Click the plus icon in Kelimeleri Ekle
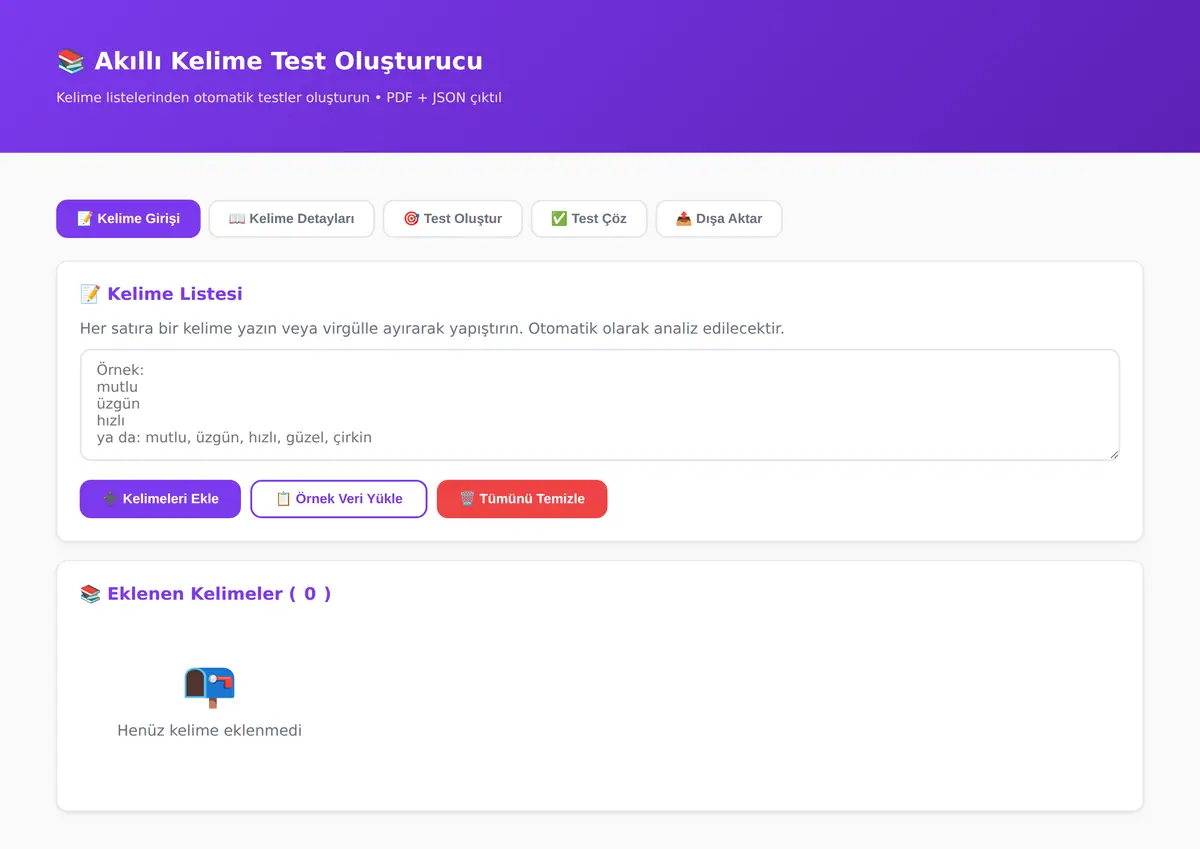This screenshot has width=1200, height=849. [110, 499]
